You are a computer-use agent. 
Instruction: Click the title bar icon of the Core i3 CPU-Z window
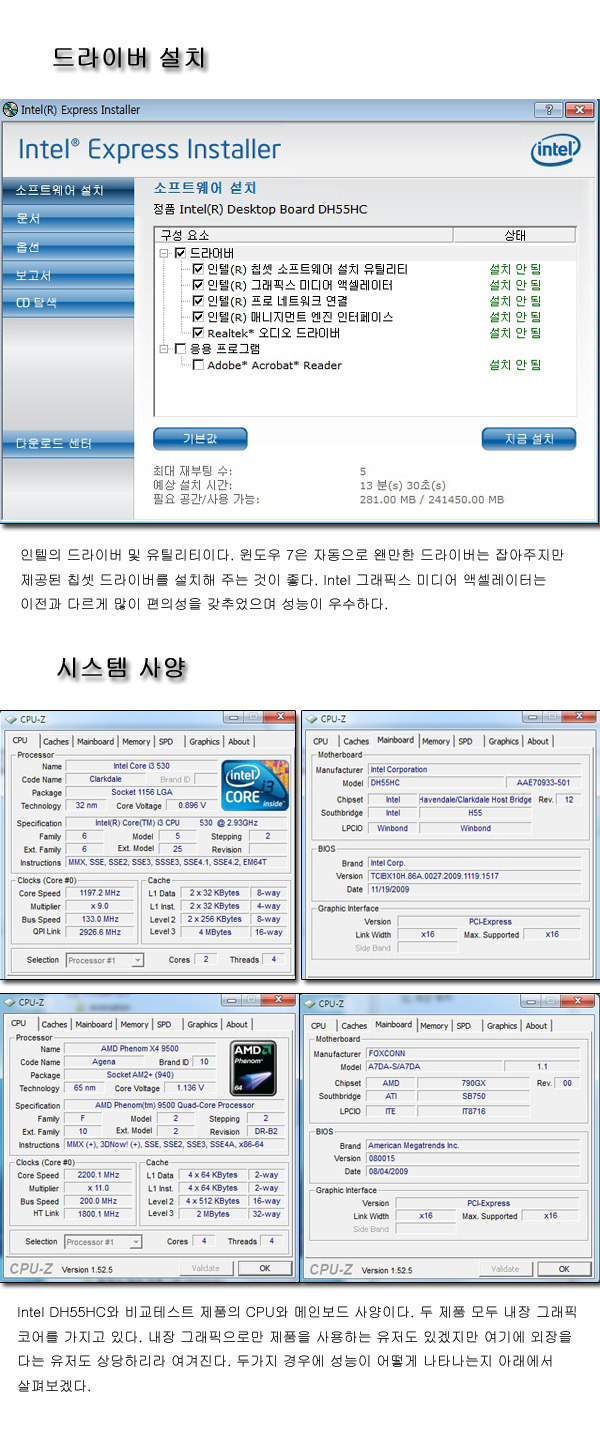click(x=10, y=718)
